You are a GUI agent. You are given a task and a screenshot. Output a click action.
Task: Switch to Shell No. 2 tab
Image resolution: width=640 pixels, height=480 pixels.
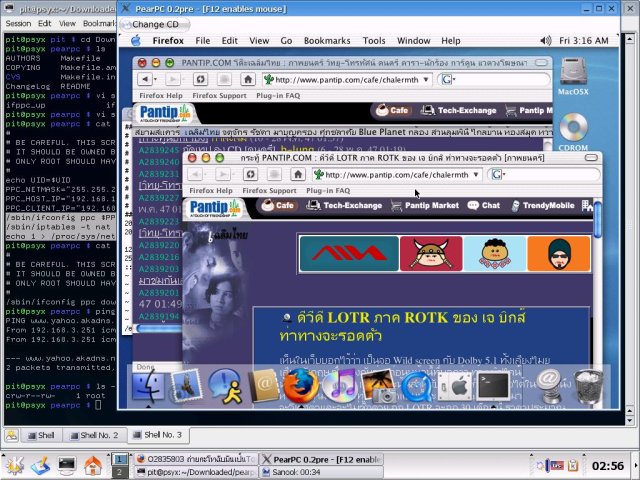pyautogui.click(x=95, y=435)
